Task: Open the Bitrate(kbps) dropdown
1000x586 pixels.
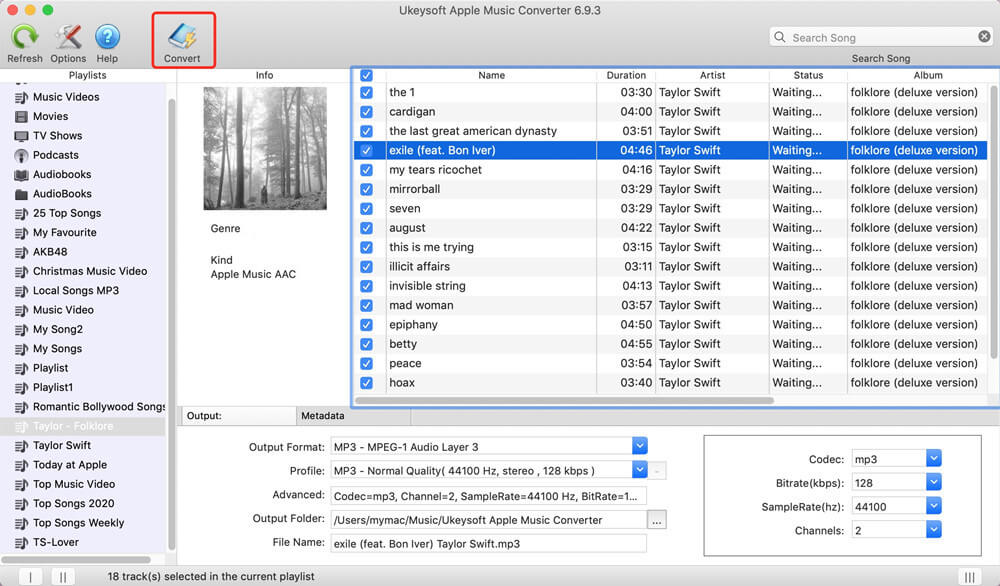Action: 933,482
